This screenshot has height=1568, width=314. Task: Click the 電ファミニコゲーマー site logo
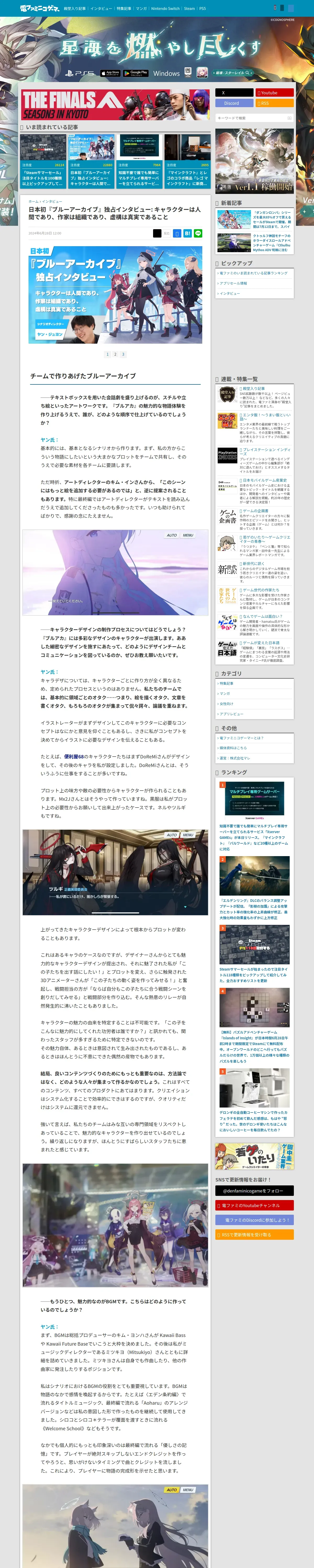coord(40,9)
